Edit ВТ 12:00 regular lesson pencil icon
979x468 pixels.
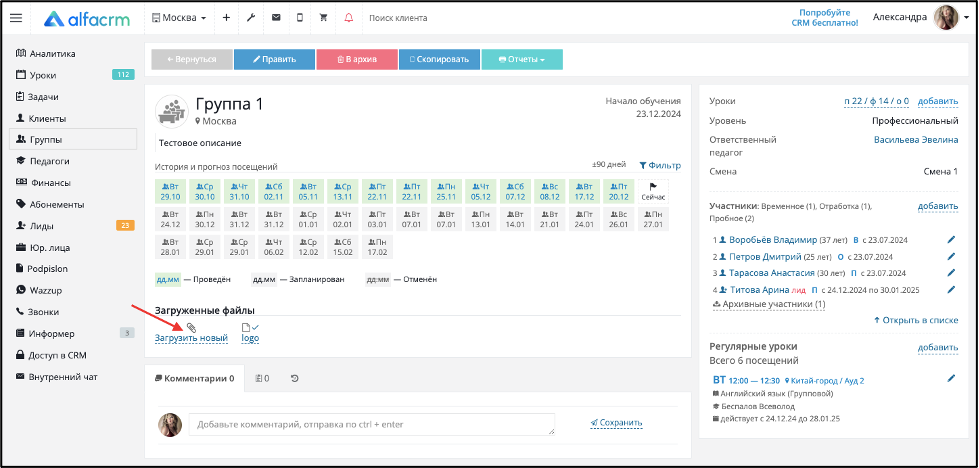tap(952, 378)
